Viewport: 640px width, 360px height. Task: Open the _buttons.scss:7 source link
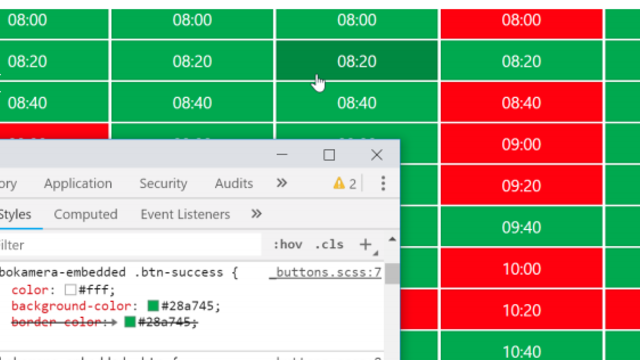coord(325,272)
